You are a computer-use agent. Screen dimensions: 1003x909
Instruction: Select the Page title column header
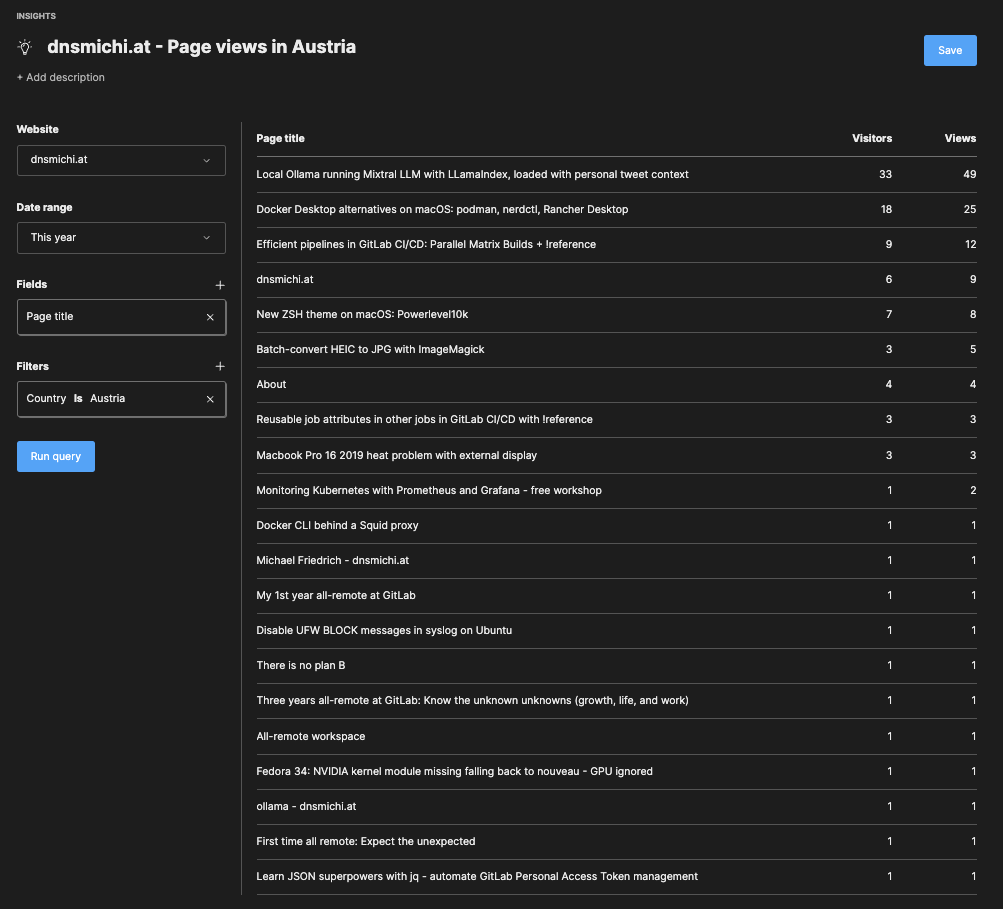[280, 139]
